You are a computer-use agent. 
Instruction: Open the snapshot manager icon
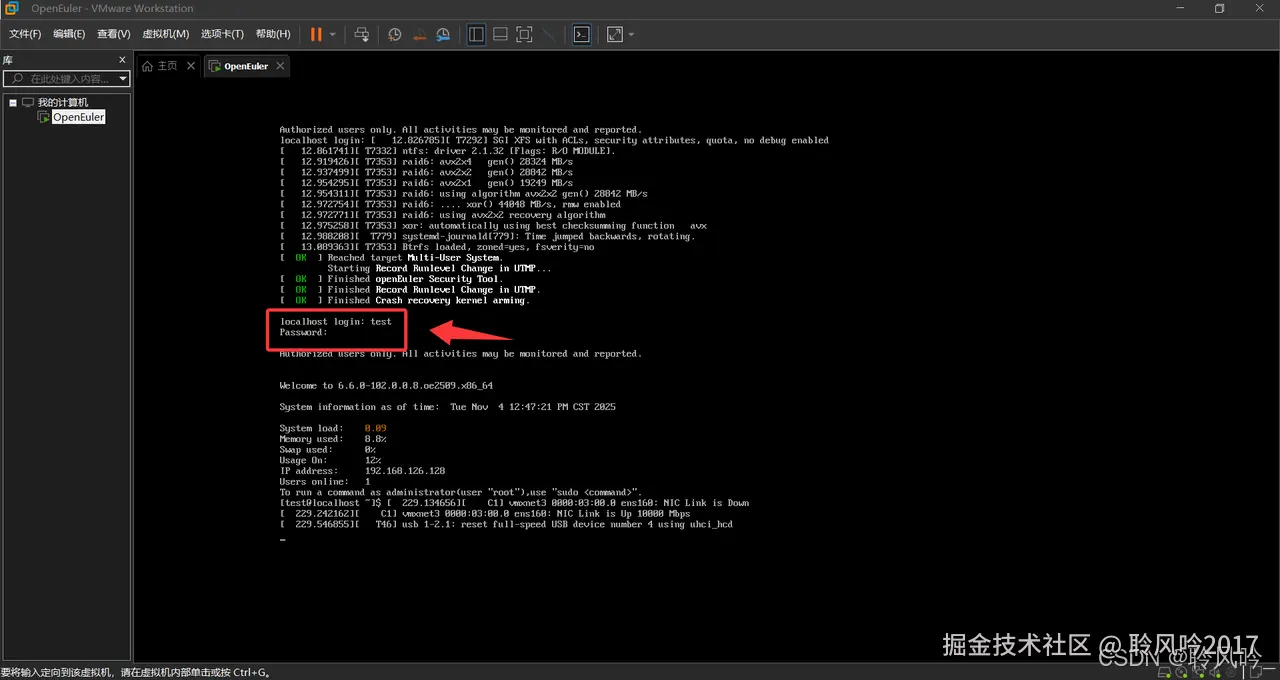pyautogui.click(x=443, y=34)
